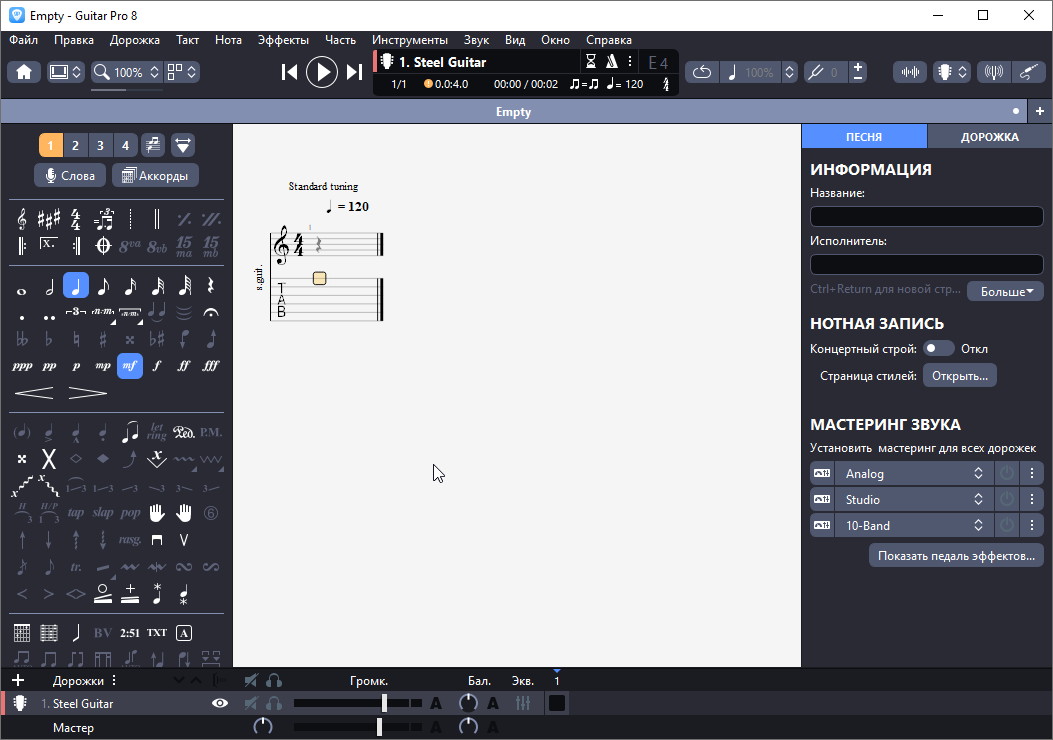Screen dimensions: 1053x740
Task: Open Дорожки options three-dot menu
Action: pyautogui.click(x=113, y=680)
